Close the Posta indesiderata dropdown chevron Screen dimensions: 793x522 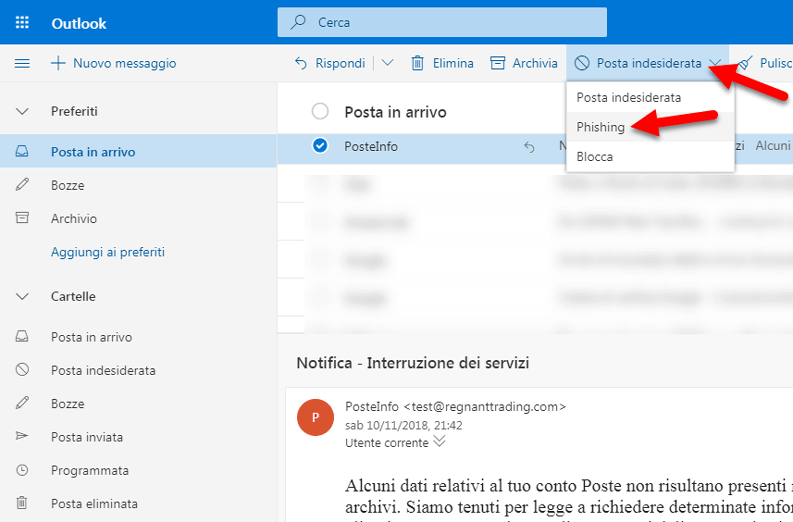715,63
